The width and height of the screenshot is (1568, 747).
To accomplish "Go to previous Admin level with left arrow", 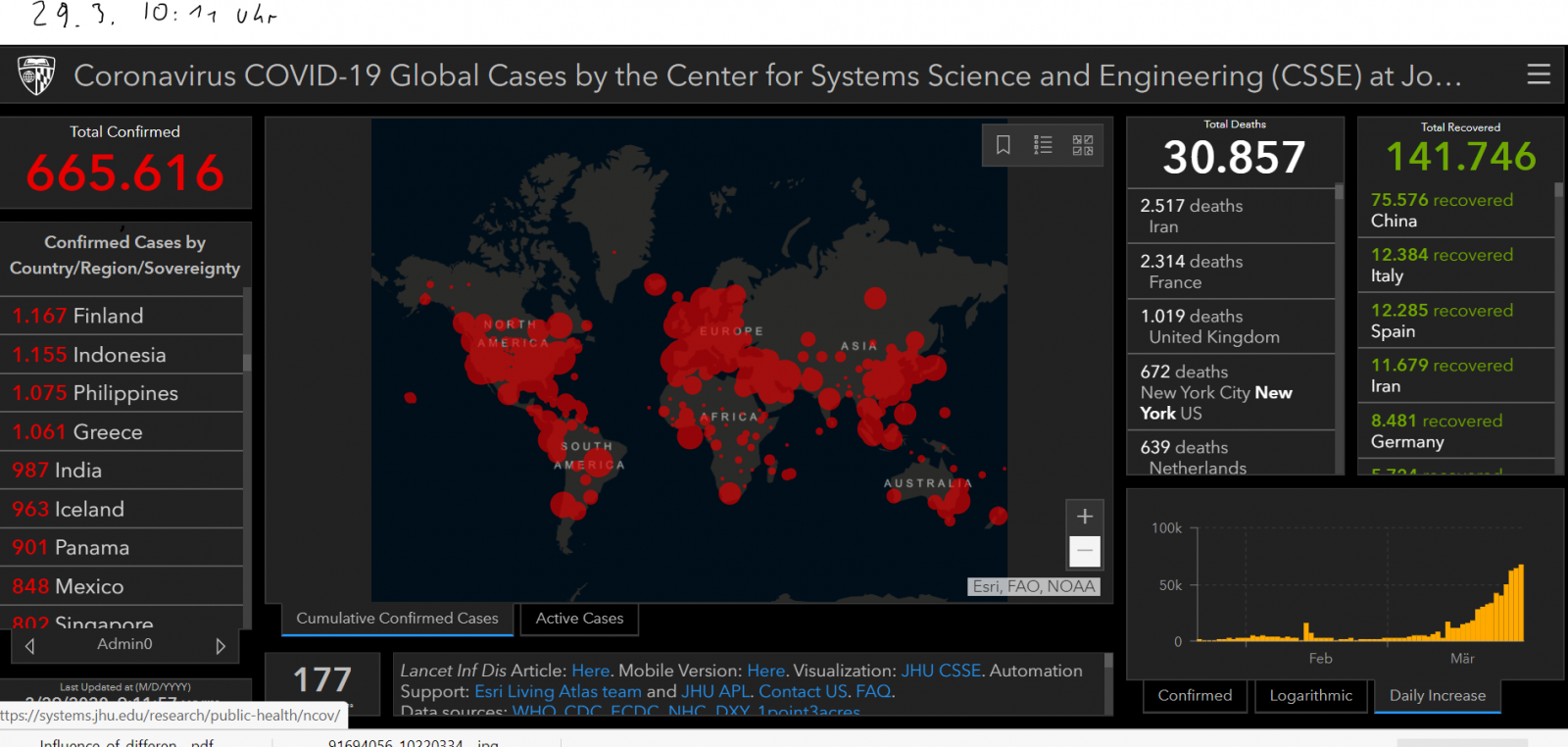I will tap(29, 646).
